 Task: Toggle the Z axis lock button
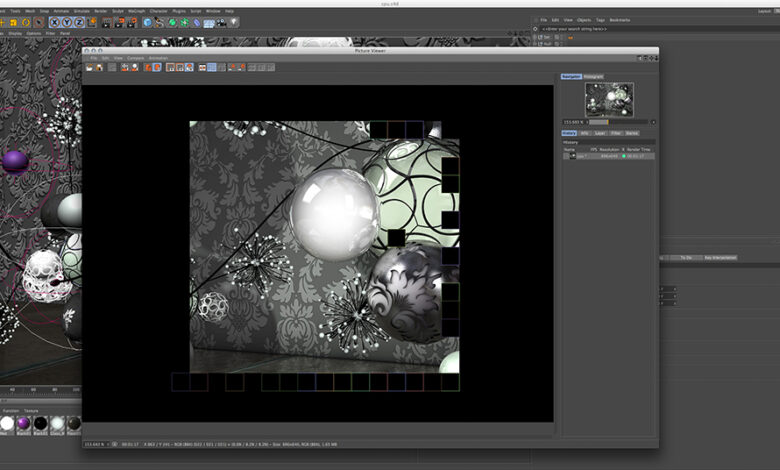pos(77,22)
